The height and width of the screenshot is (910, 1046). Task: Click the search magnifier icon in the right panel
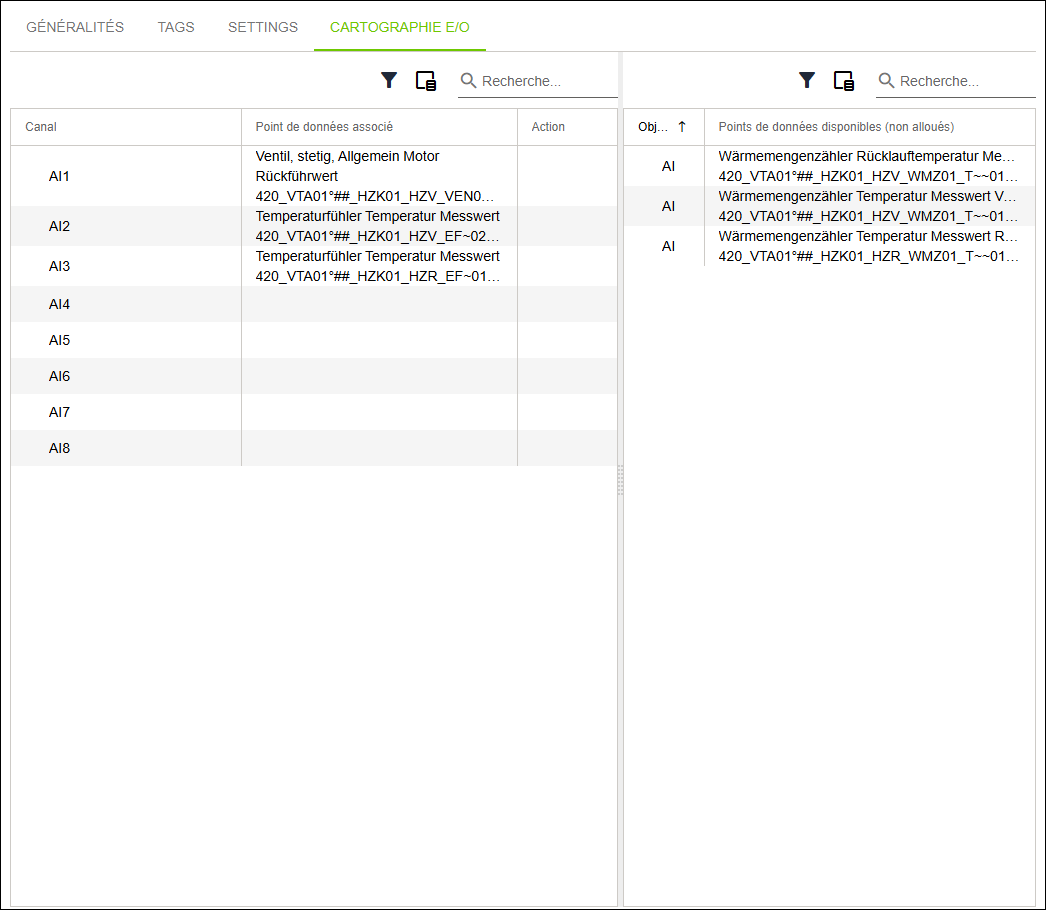[887, 81]
